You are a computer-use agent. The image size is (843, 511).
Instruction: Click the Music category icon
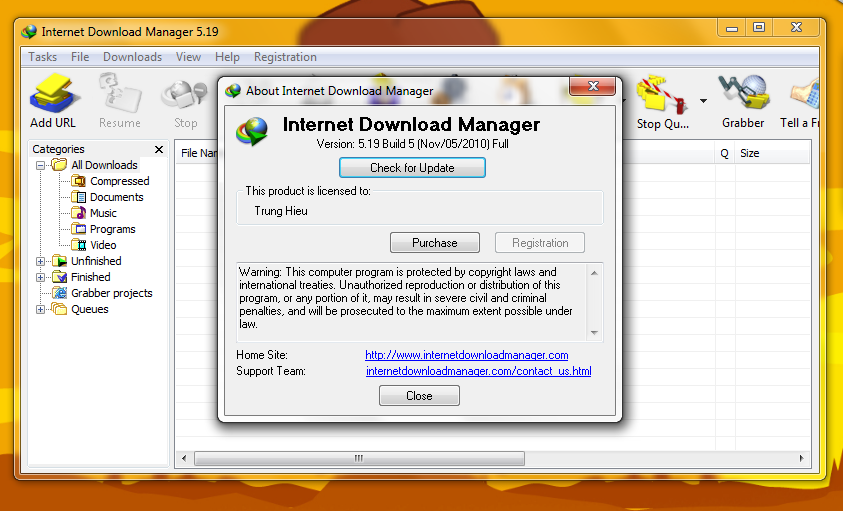point(78,213)
